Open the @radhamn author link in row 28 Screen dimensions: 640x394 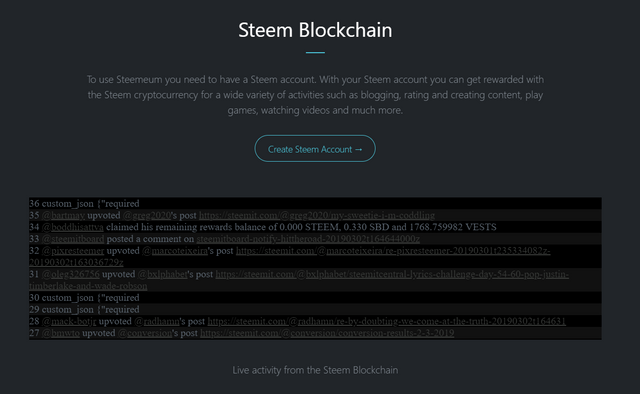click(x=157, y=321)
